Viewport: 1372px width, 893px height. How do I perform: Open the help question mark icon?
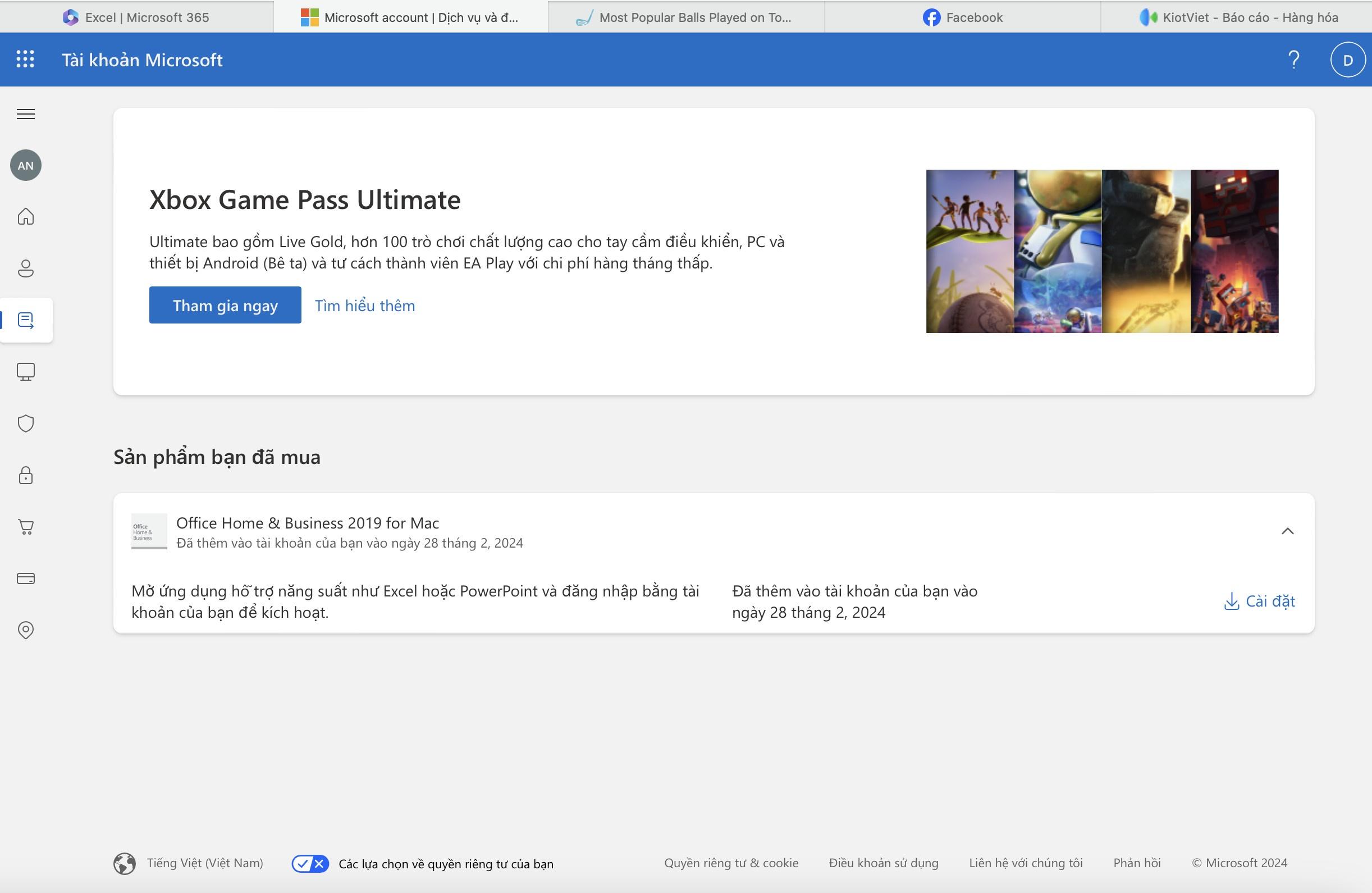click(1293, 60)
